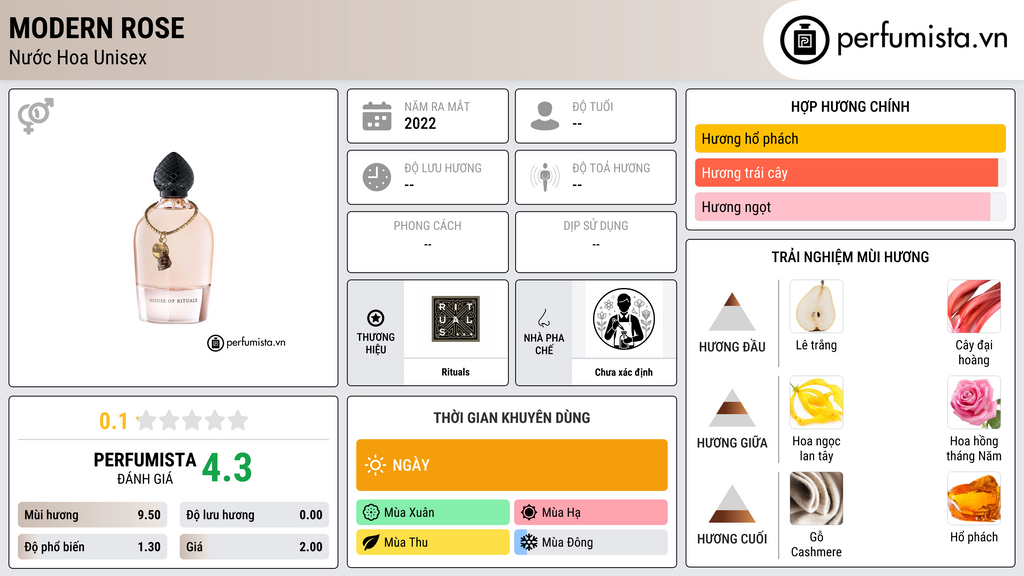Click the perfumer illustration Chưa xác định
The width and height of the screenshot is (1024, 576).
[x=624, y=319]
